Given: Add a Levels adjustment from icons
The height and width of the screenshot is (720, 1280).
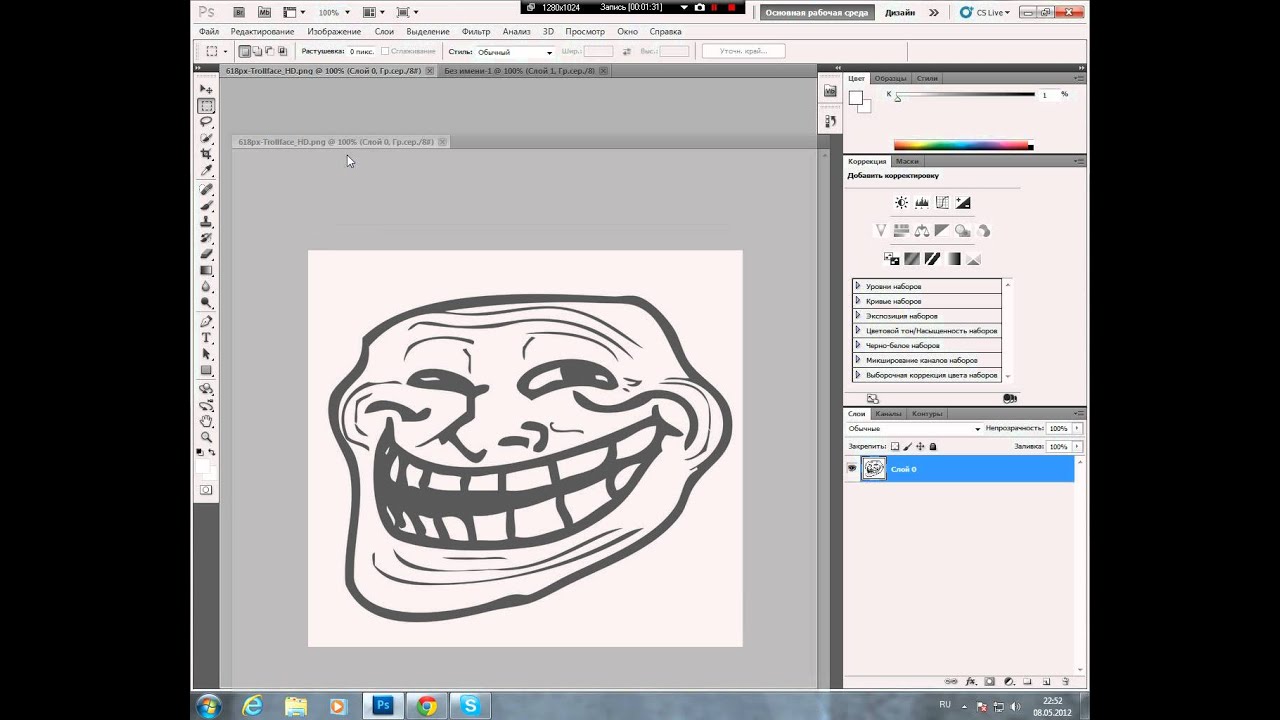Looking at the screenshot, I should point(921,202).
